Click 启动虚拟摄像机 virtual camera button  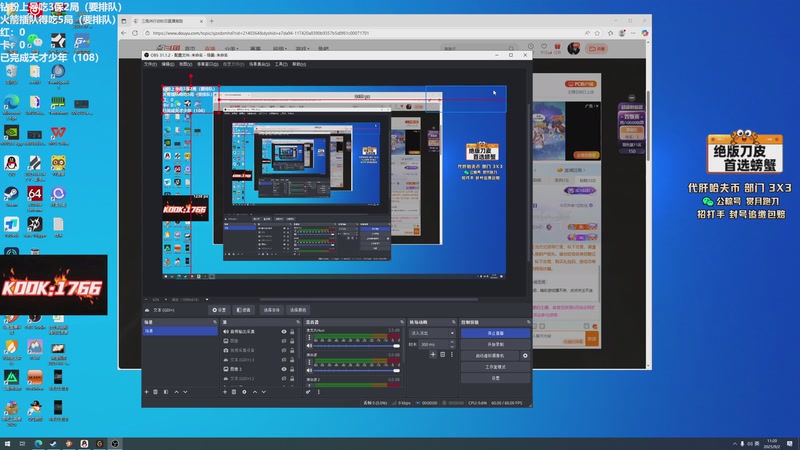coord(490,356)
